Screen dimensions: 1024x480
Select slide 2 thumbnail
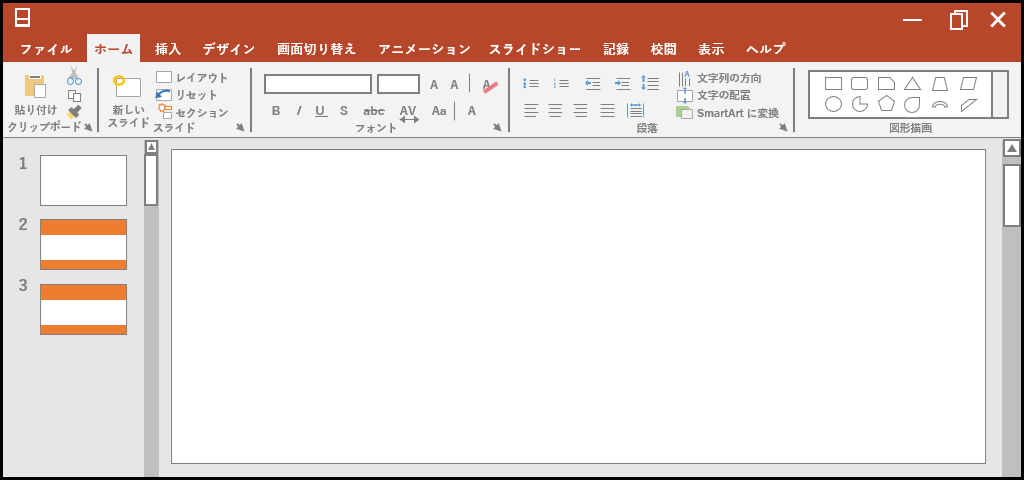pyautogui.click(x=84, y=244)
